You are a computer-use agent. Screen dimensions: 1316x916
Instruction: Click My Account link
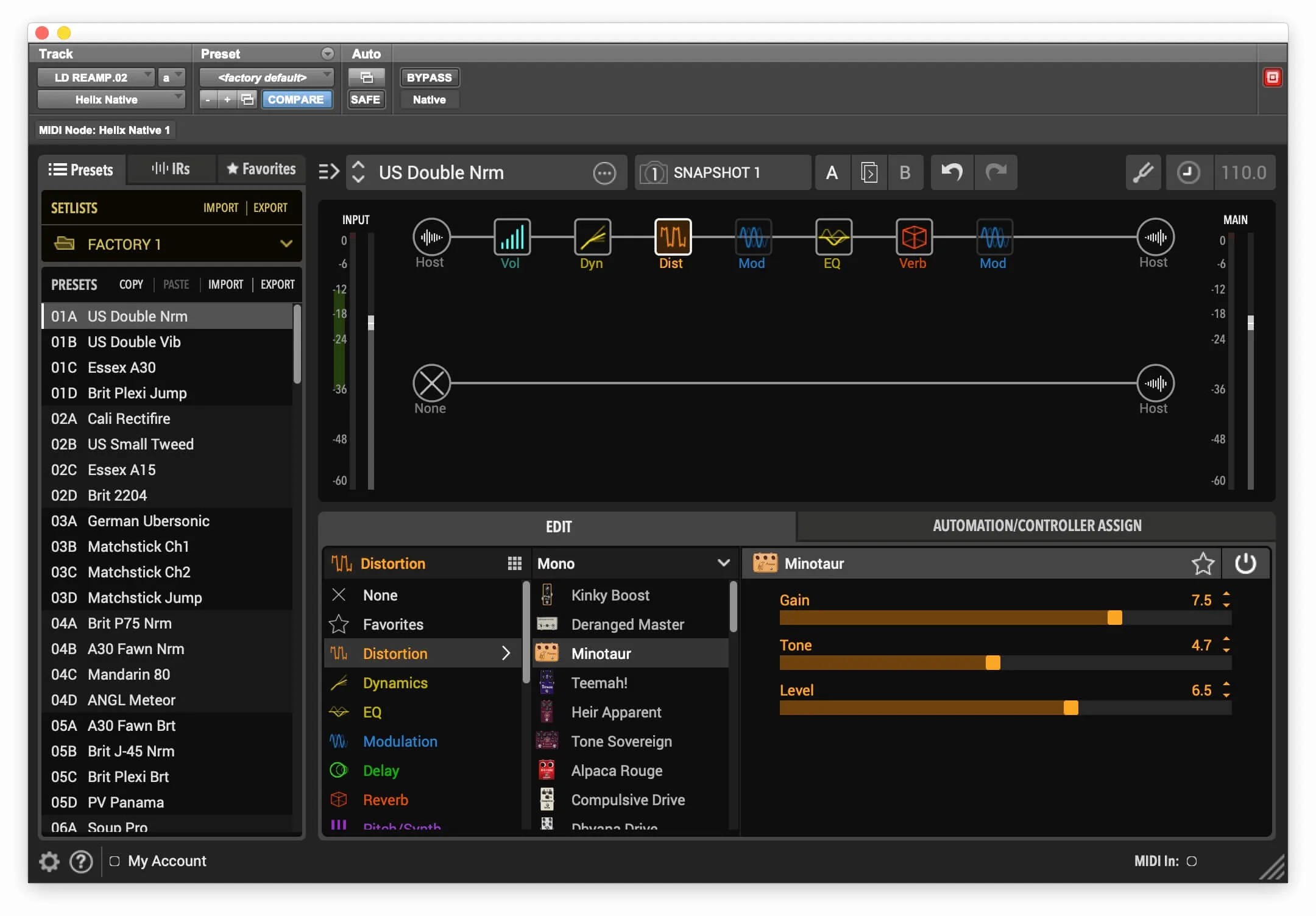point(167,861)
